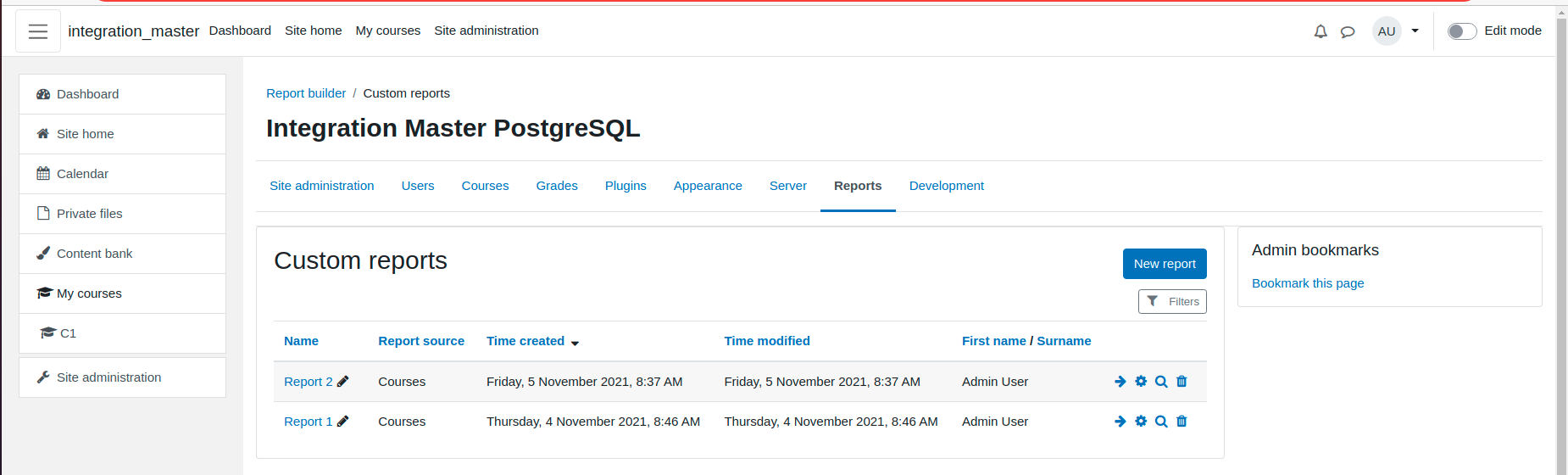Sort by Report source column
1568x475 pixels.
pos(421,341)
